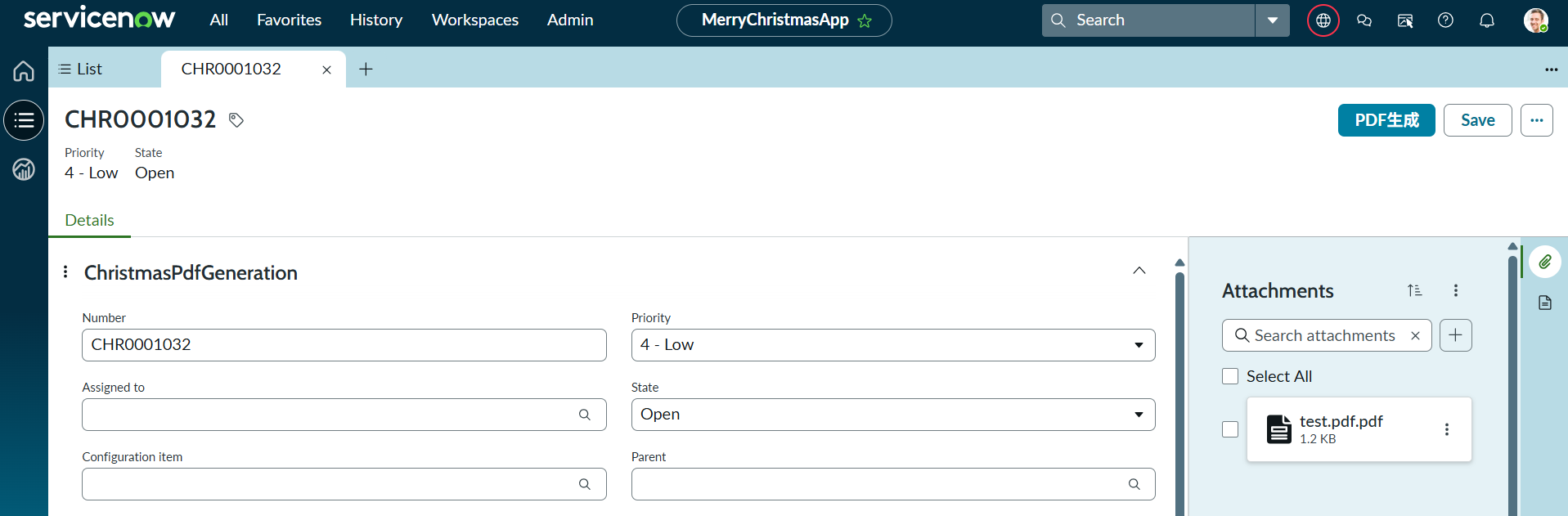Click the analytics dashboard sidebar icon

(x=24, y=169)
